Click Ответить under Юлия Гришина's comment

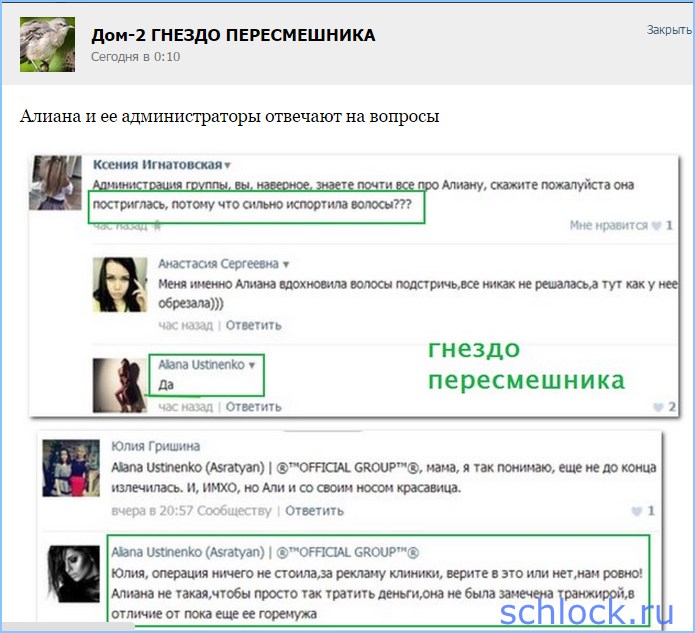(x=314, y=511)
